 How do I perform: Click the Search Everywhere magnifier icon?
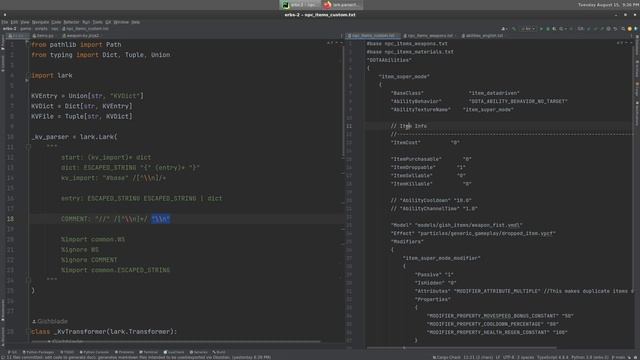click(x=623, y=29)
